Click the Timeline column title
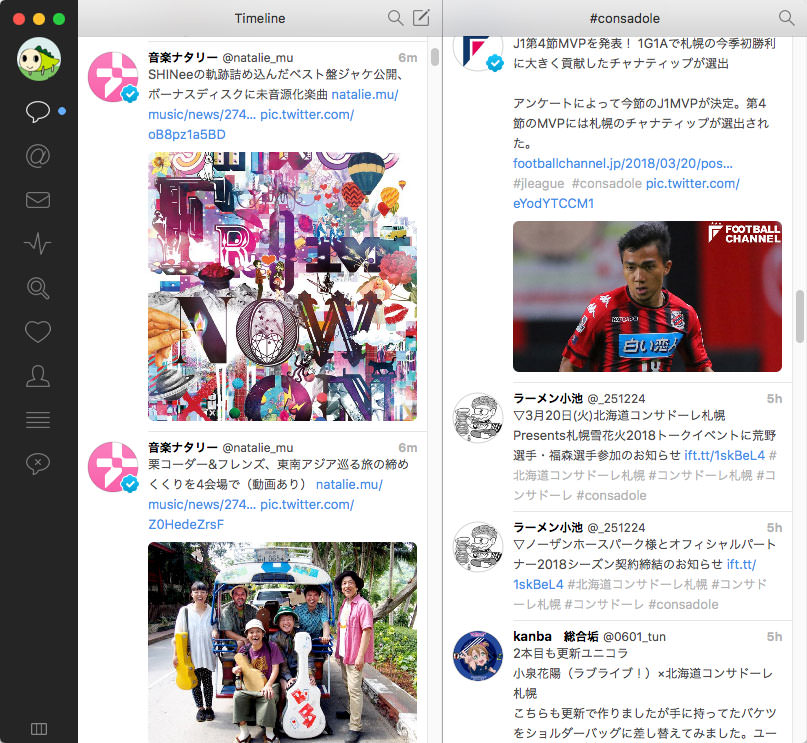 tap(260, 19)
